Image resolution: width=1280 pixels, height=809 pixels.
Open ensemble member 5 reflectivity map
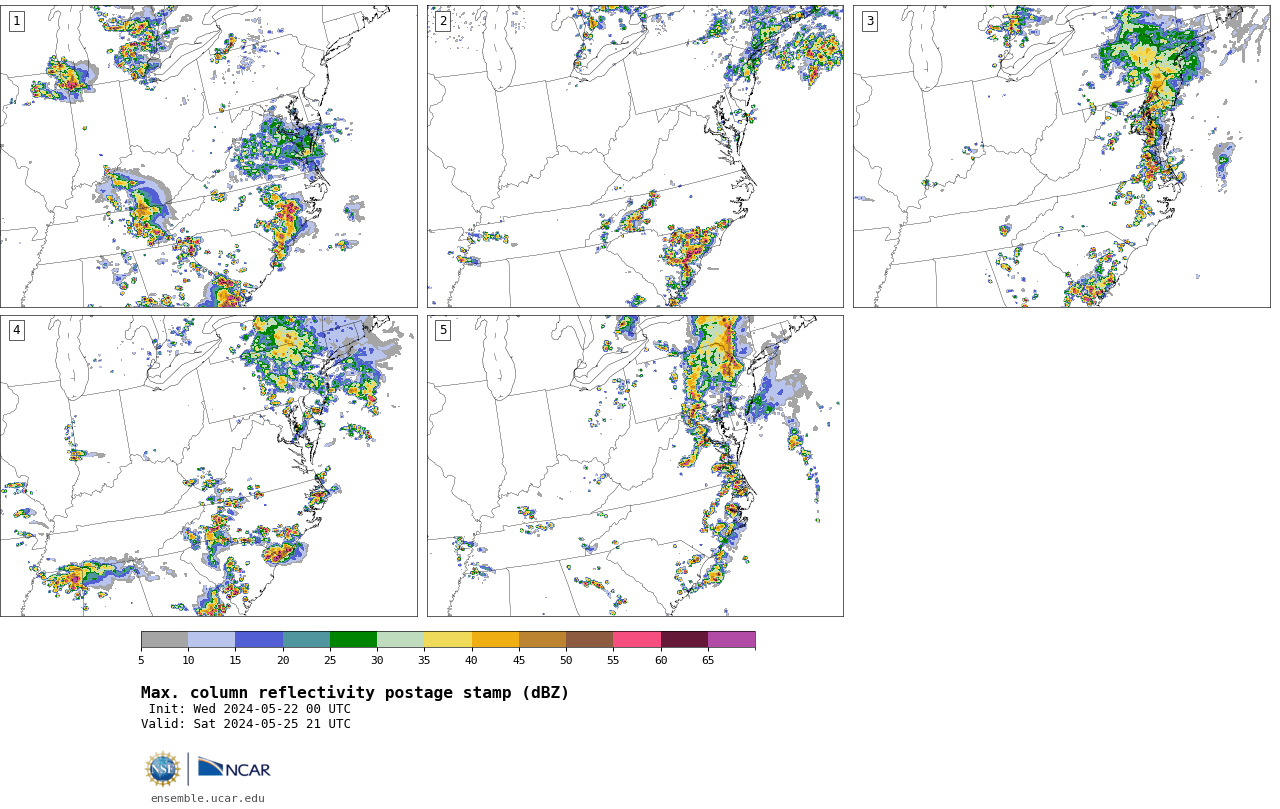[635, 466]
